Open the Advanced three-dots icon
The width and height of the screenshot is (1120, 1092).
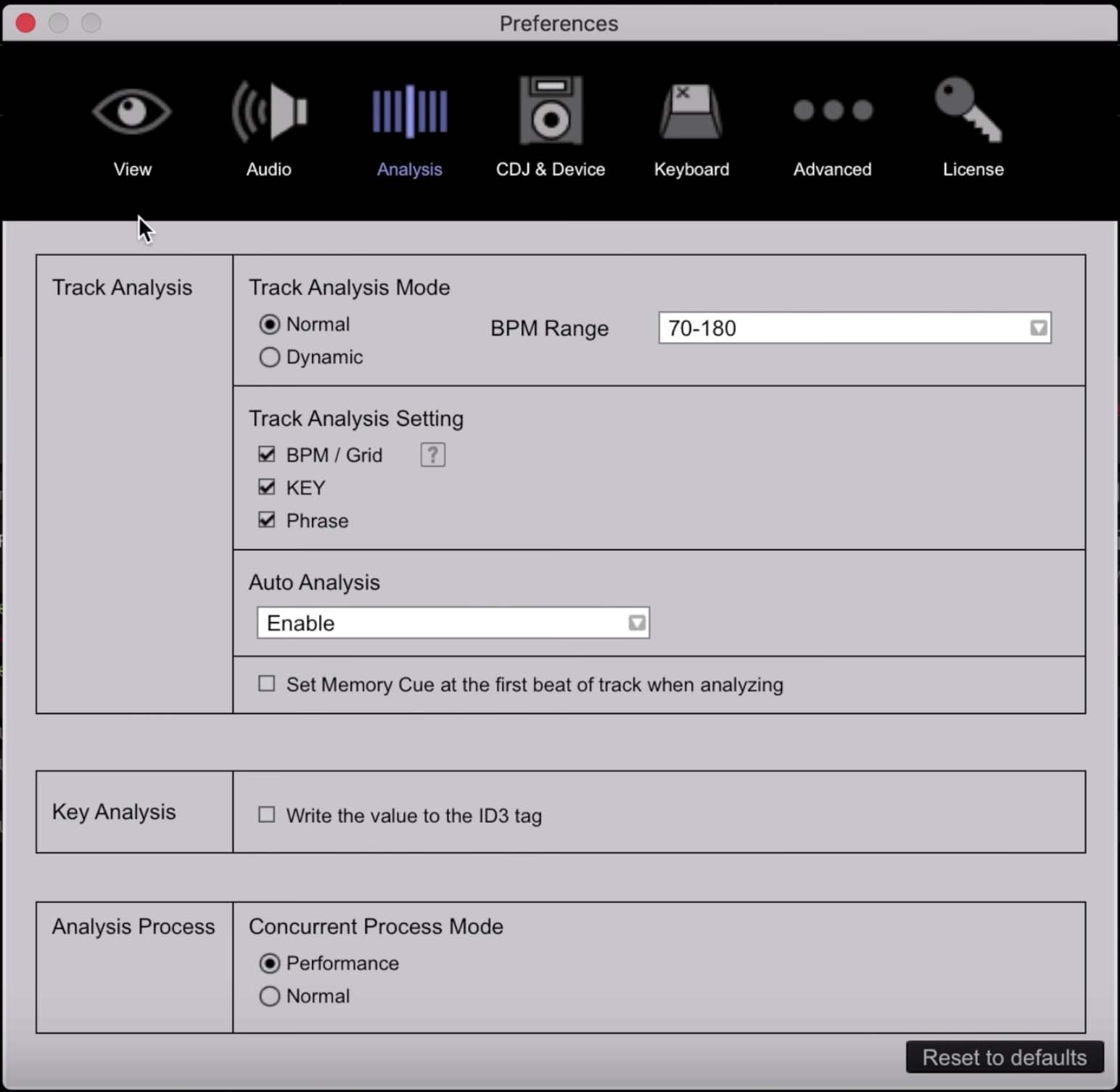(x=832, y=110)
